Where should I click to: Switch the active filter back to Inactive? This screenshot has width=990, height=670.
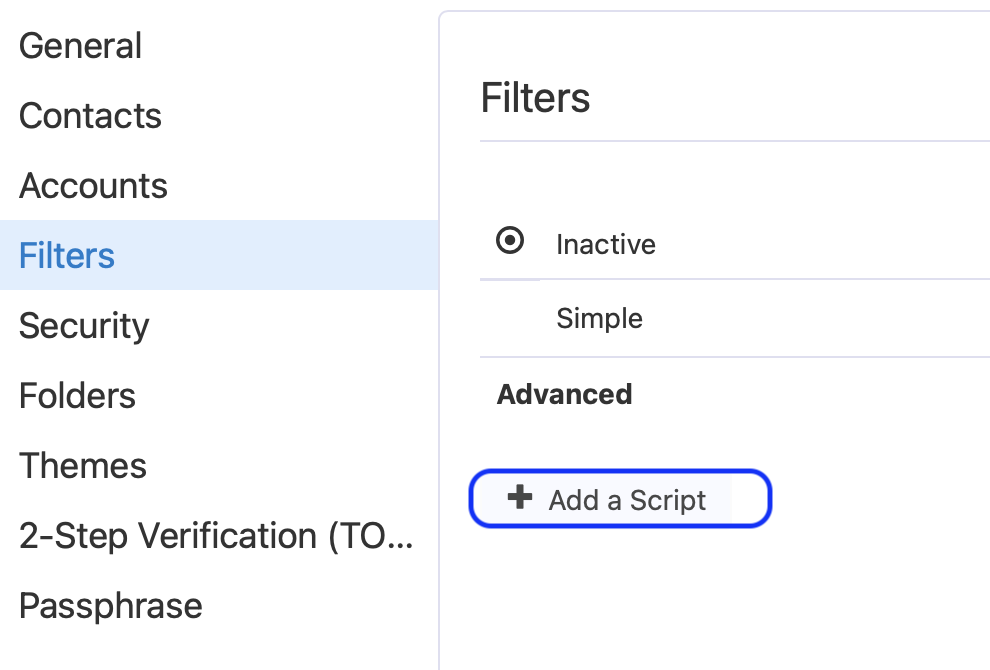tap(511, 241)
